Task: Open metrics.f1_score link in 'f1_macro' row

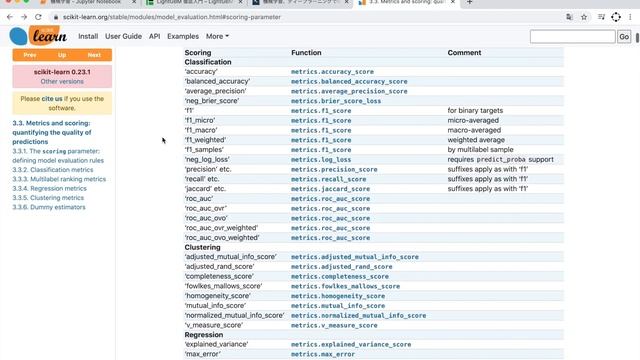Action: [321, 131]
